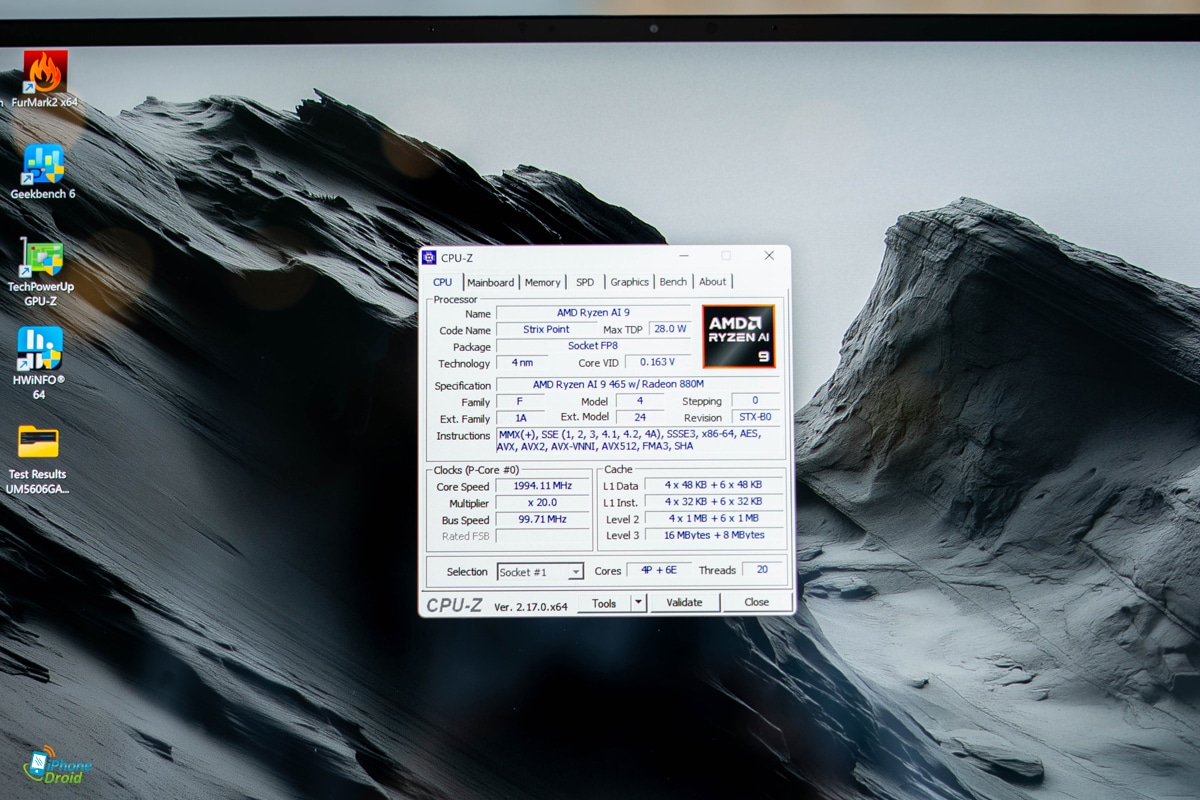Expand the Socket #1 selection dropdown
The height and width of the screenshot is (800, 1200).
click(575, 572)
